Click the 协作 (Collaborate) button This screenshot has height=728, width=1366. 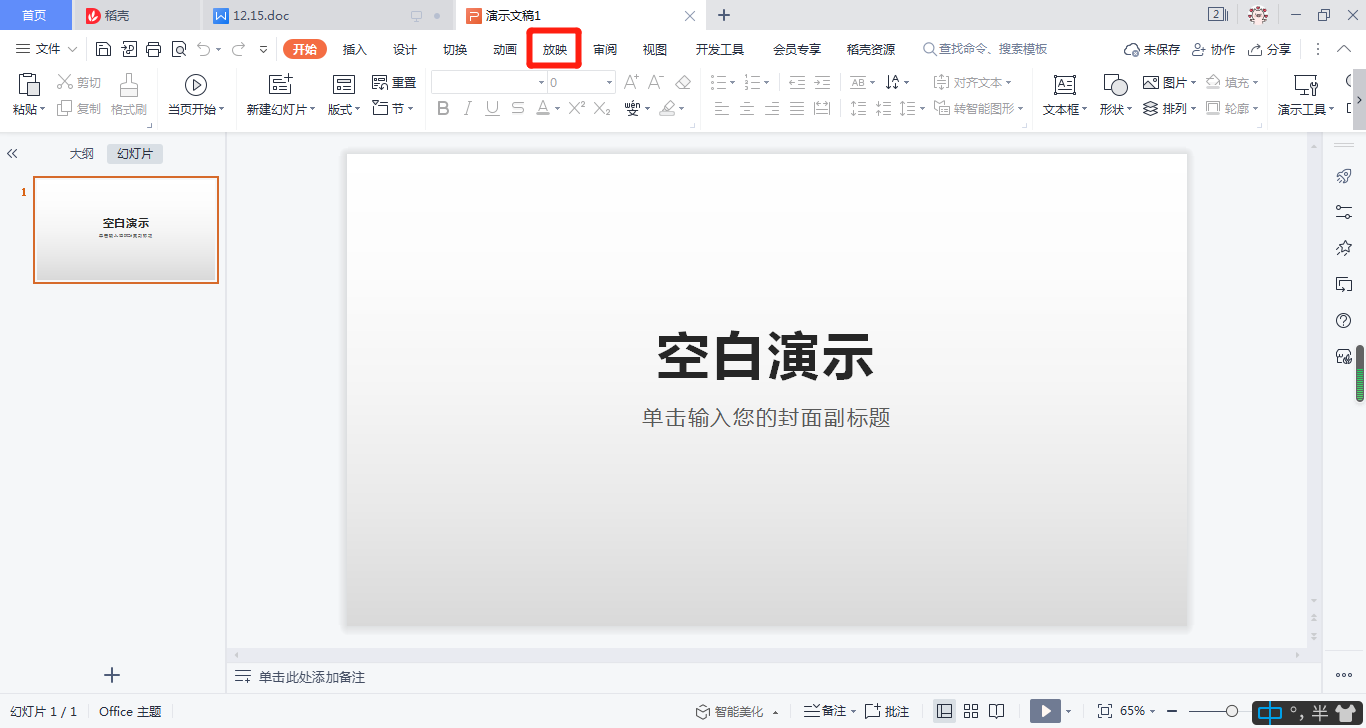click(1214, 49)
